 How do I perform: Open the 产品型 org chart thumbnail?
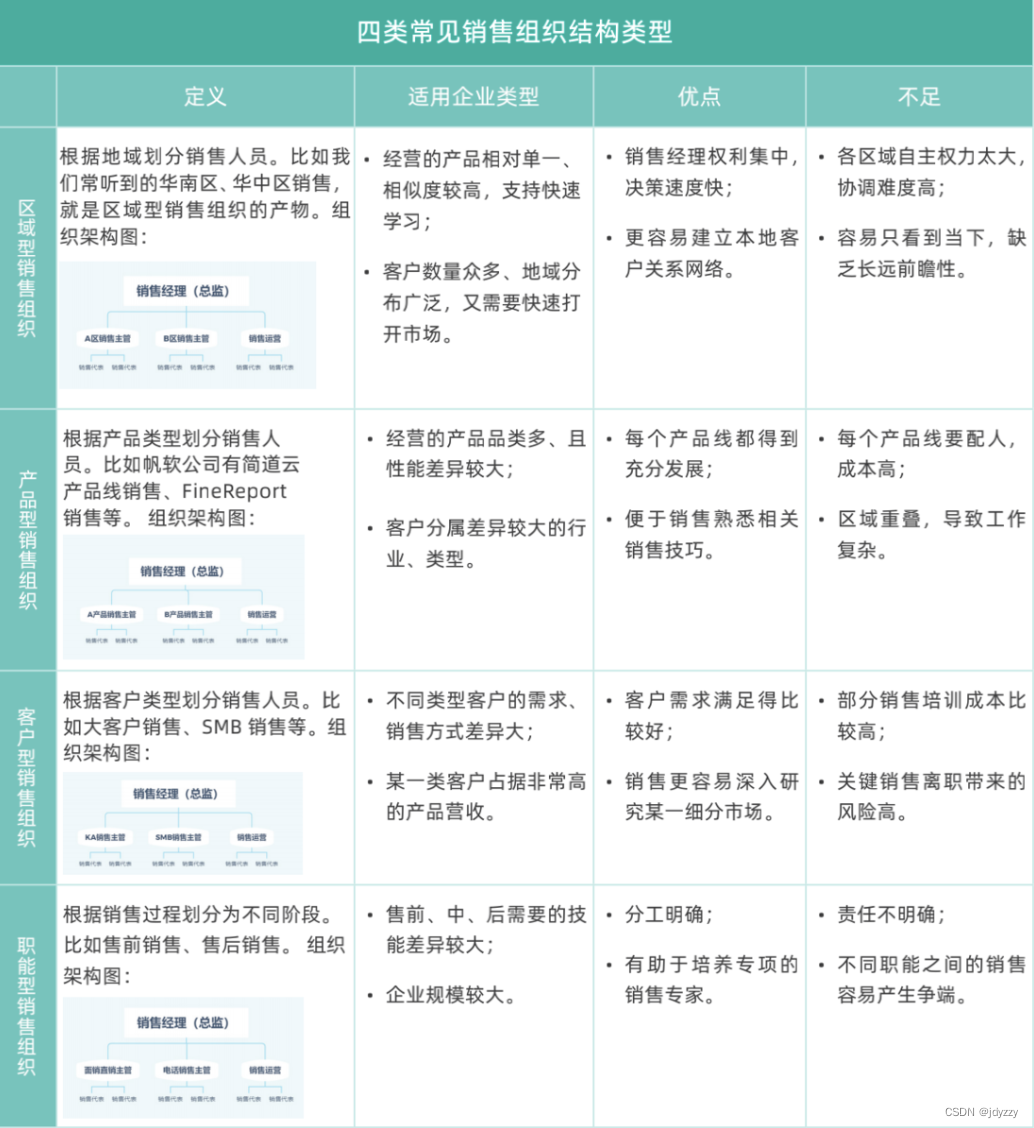tap(183, 596)
